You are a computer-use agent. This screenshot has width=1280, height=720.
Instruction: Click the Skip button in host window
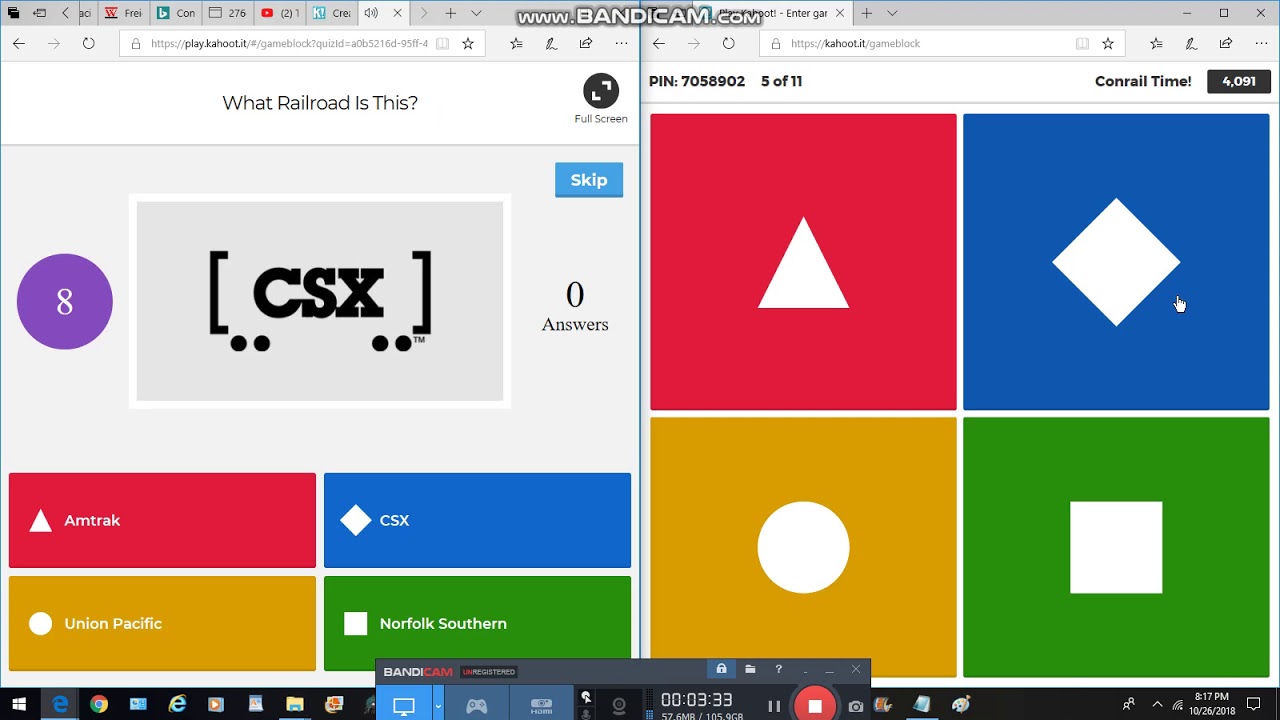(x=589, y=180)
